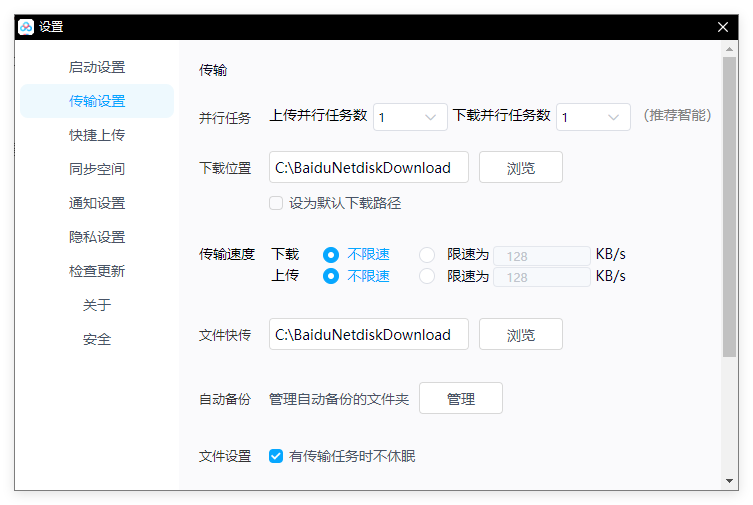This screenshot has width=753, height=505.
Task: Uncheck 有传输任务时不休眠 checkbox
Action: point(276,456)
